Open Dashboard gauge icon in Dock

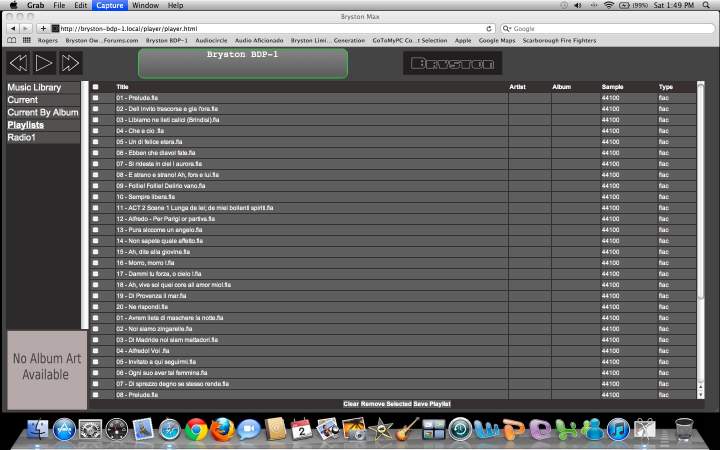point(117,430)
